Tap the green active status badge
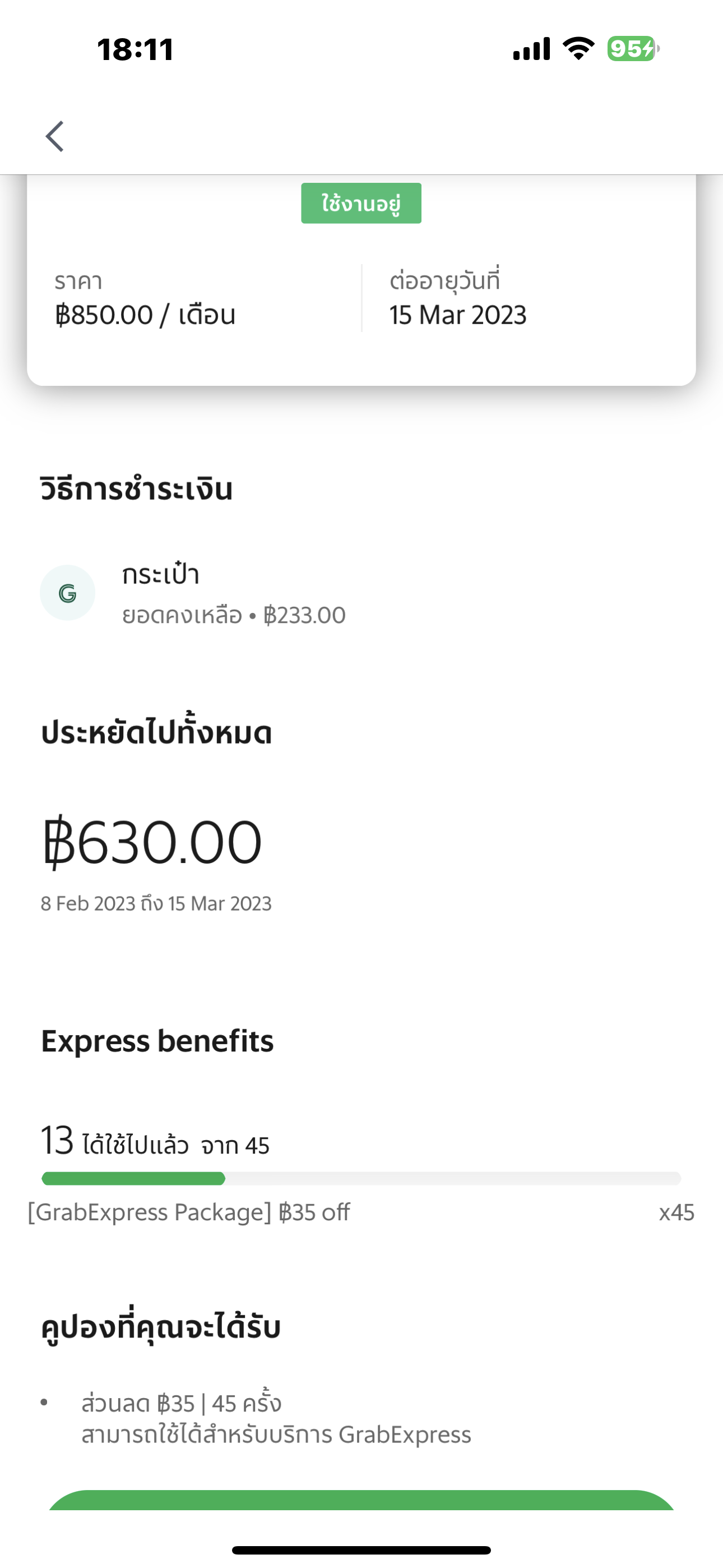The width and height of the screenshot is (723, 1568). coord(361,204)
